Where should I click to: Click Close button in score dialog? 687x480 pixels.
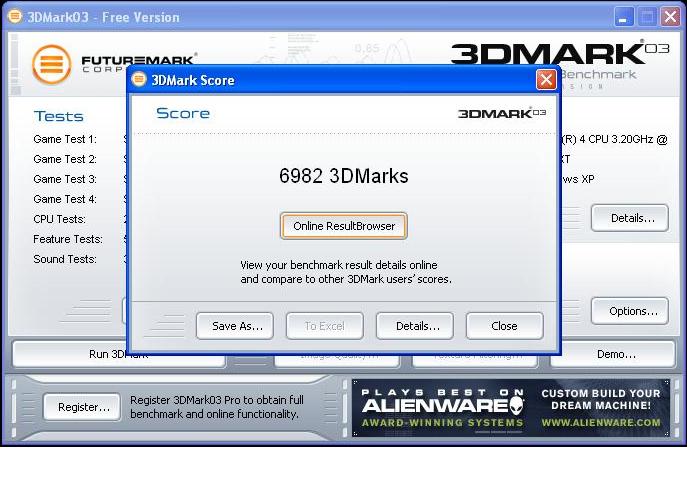pos(505,326)
